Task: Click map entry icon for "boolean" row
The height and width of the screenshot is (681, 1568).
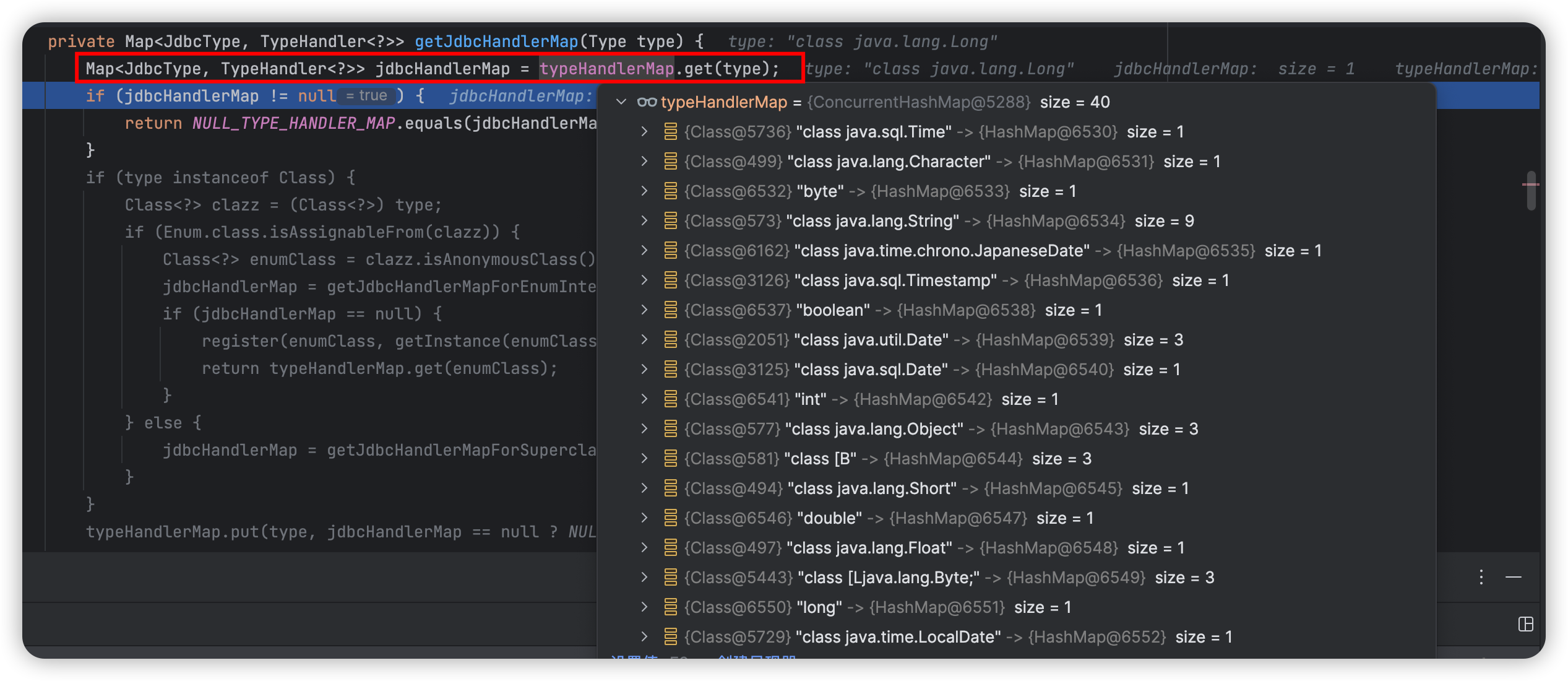Action: click(x=670, y=310)
